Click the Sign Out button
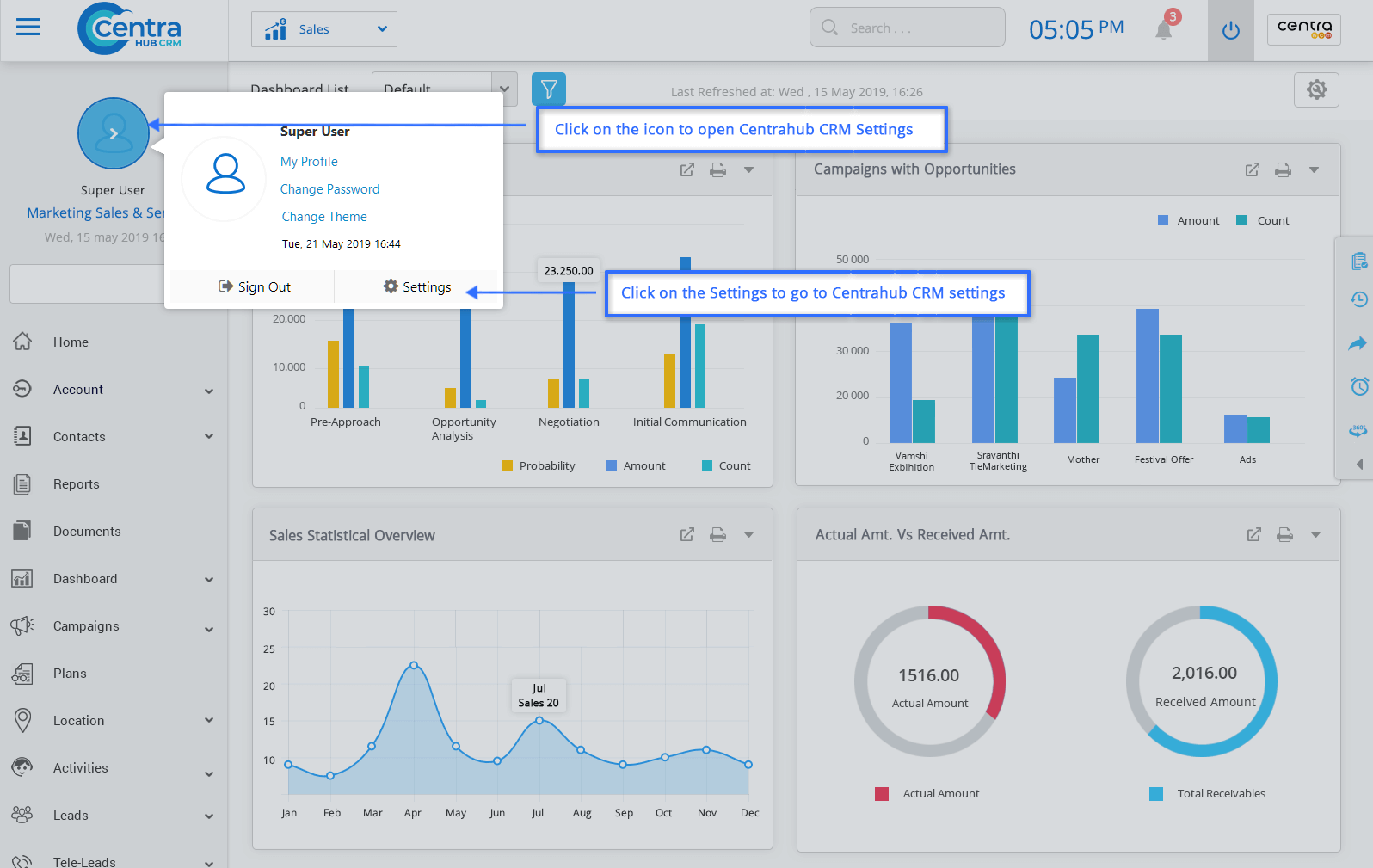1373x868 pixels. 254,287
